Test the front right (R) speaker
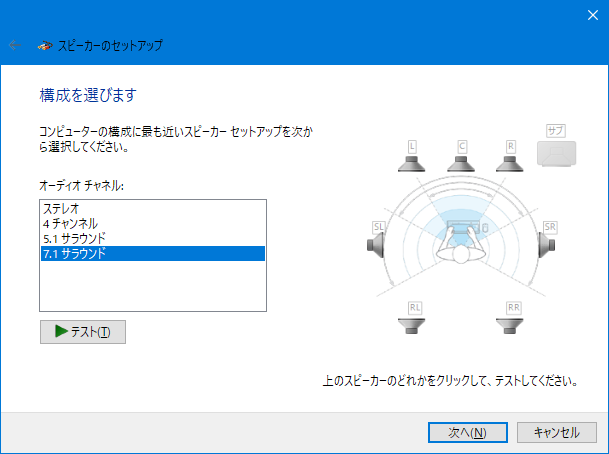The width and height of the screenshot is (609, 454). (x=511, y=160)
